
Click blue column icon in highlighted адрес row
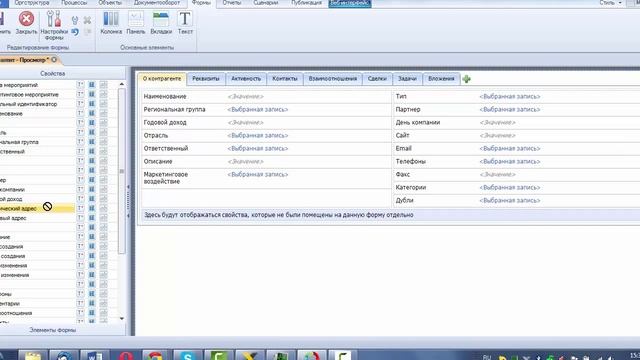pyautogui.click(x=92, y=208)
